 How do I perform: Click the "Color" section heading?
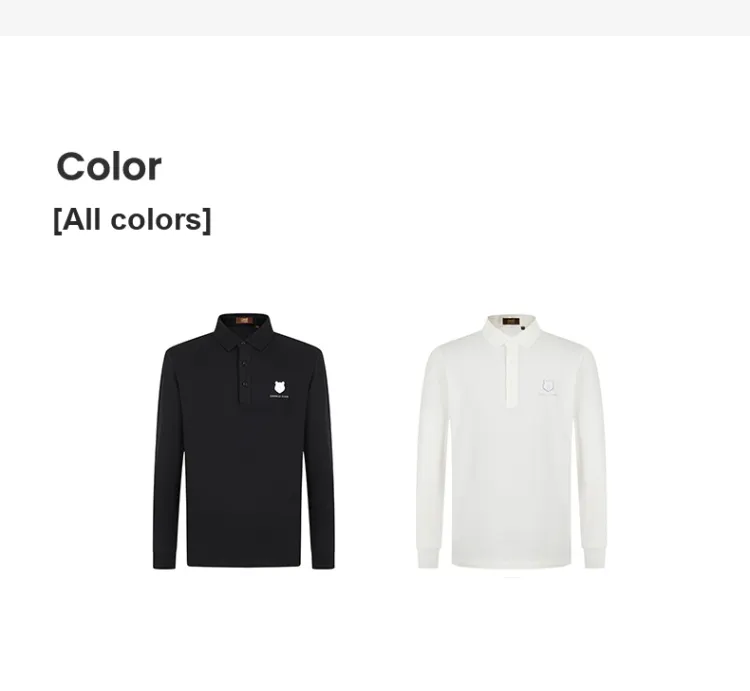click(109, 166)
